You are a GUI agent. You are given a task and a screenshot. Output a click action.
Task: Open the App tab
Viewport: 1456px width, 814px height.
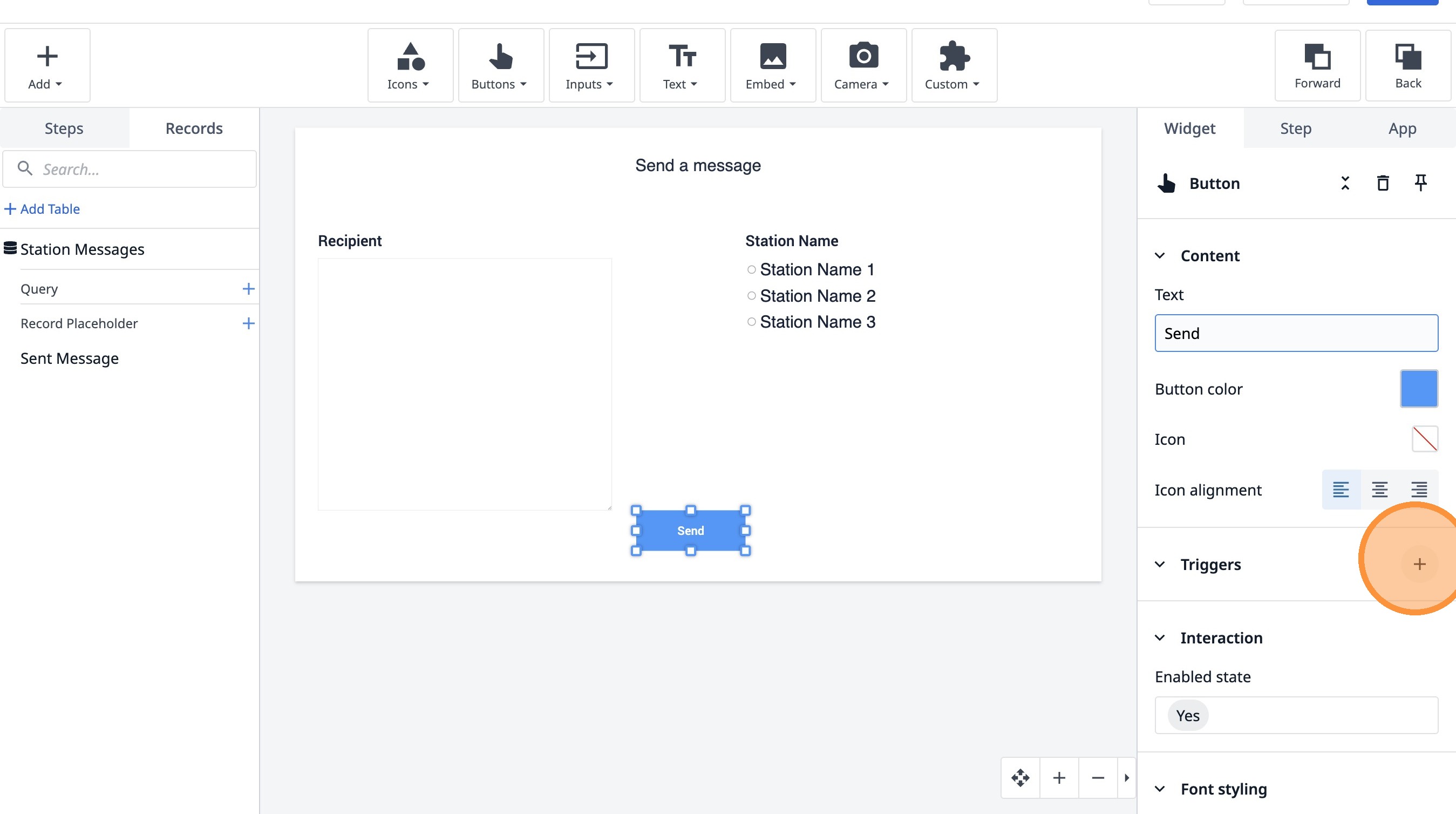(x=1401, y=128)
